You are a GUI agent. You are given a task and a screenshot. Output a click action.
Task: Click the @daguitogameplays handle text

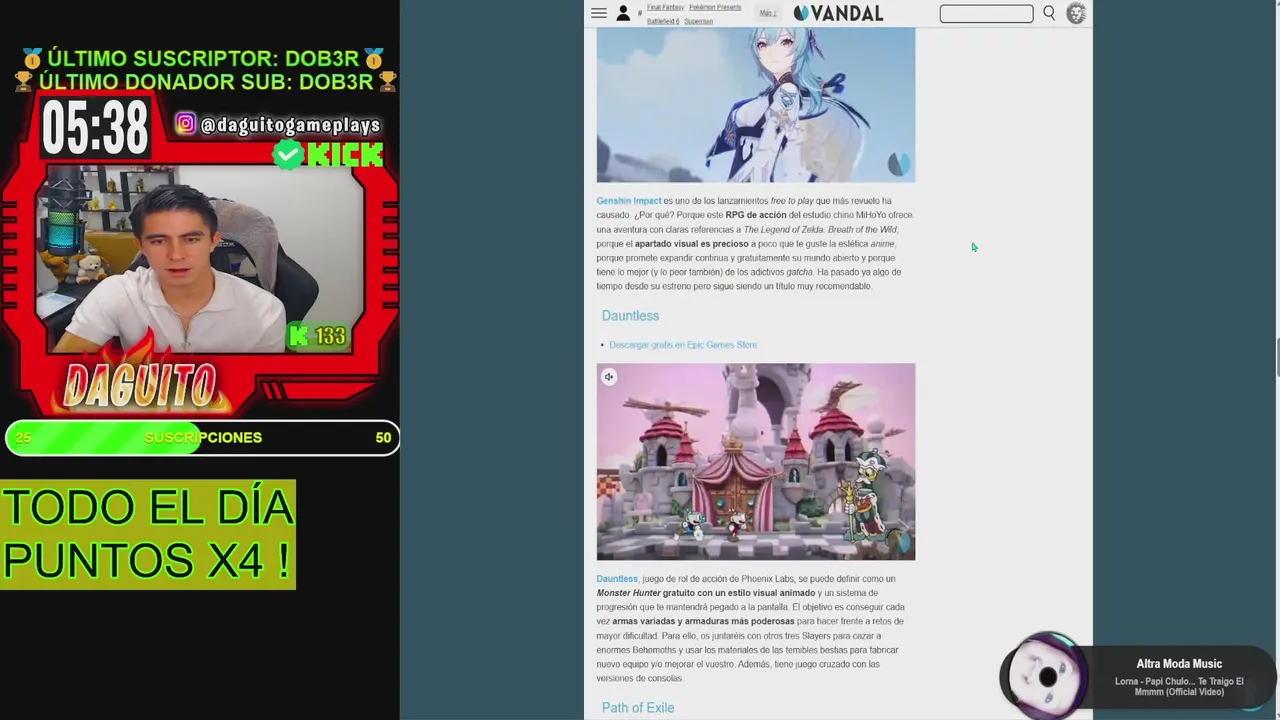(x=290, y=125)
